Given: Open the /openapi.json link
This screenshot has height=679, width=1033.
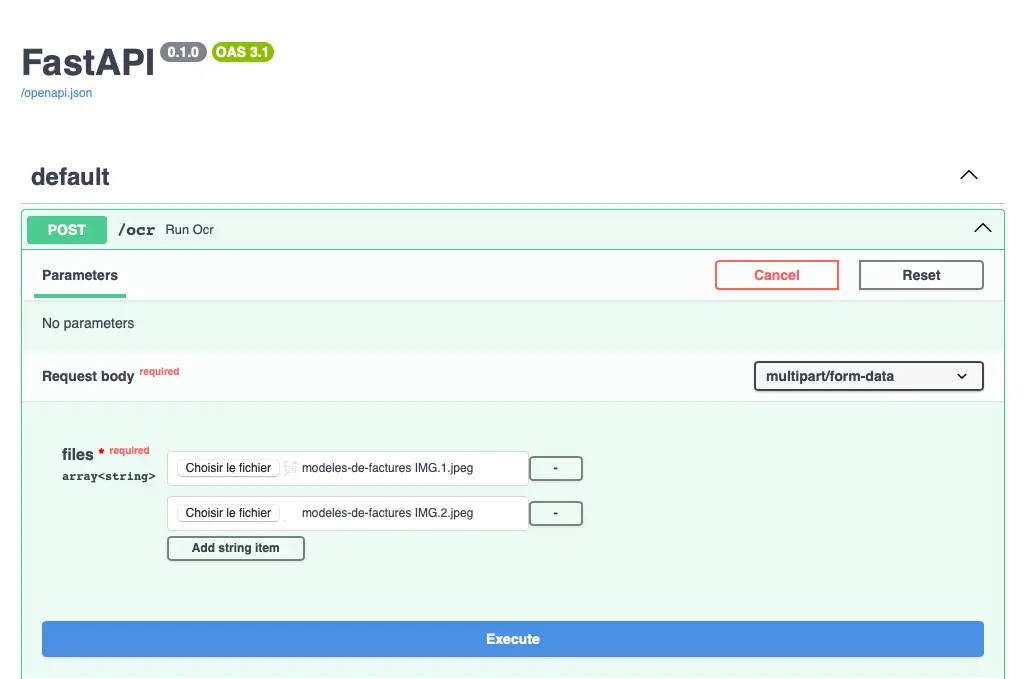Looking at the screenshot, I should point(57,93).
